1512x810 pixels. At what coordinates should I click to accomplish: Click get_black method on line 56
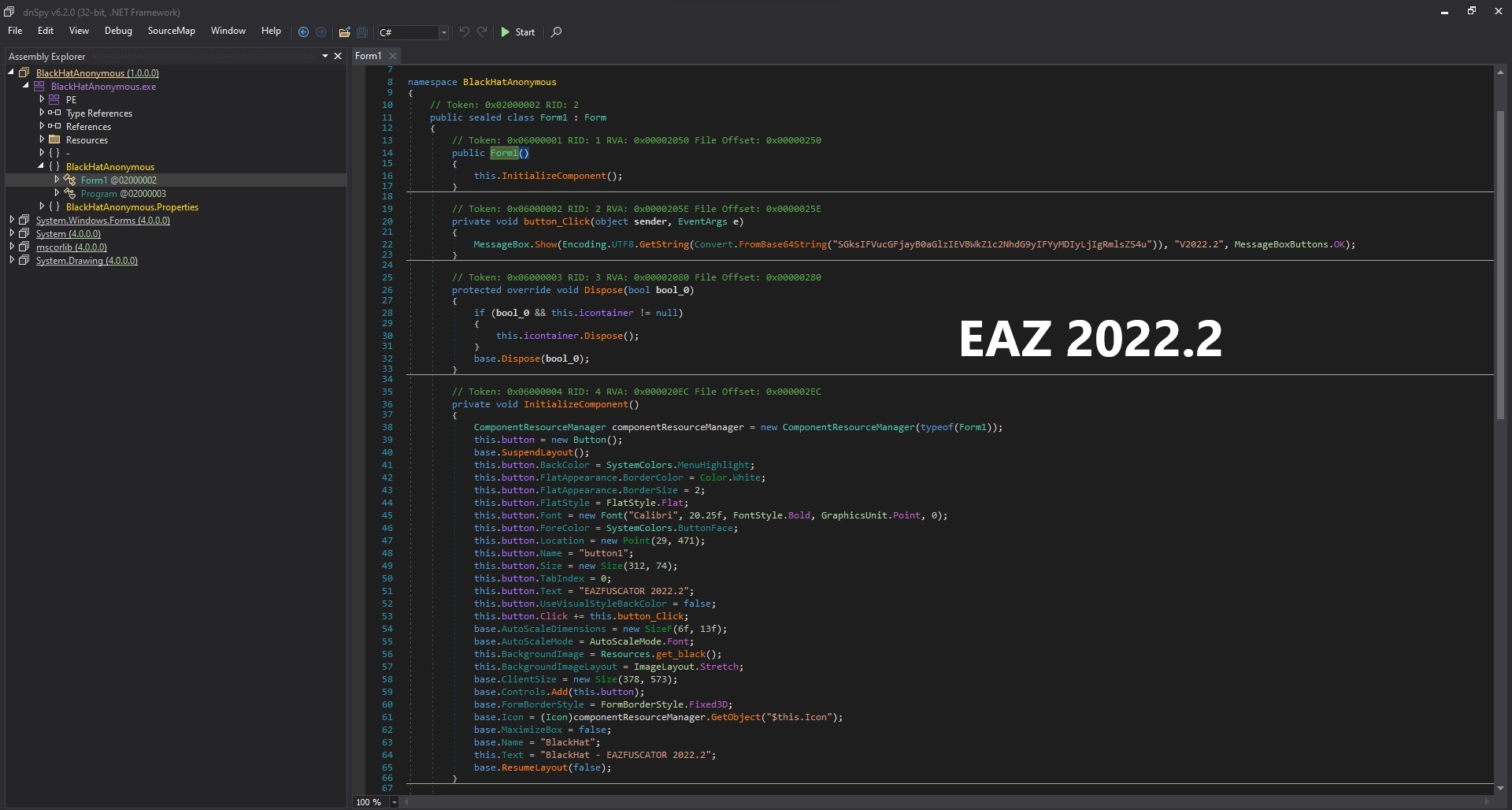coord(680,654)
